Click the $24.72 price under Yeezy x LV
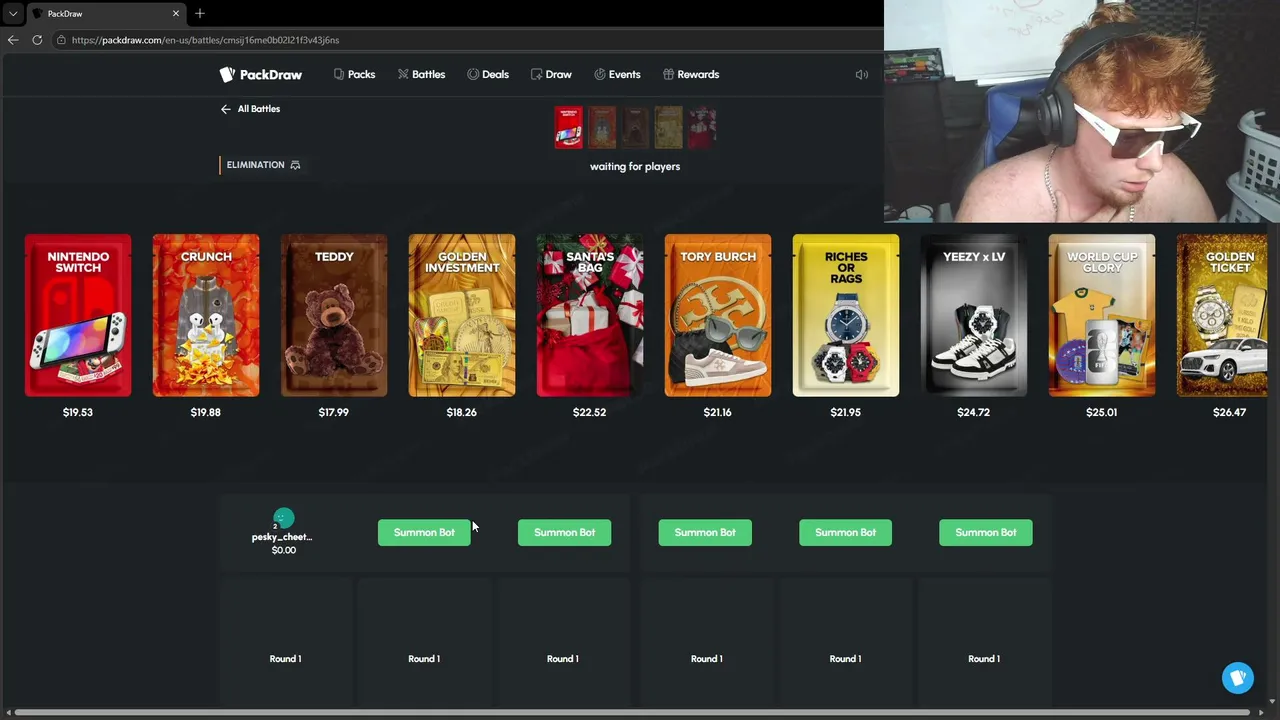 click(974, 412)
